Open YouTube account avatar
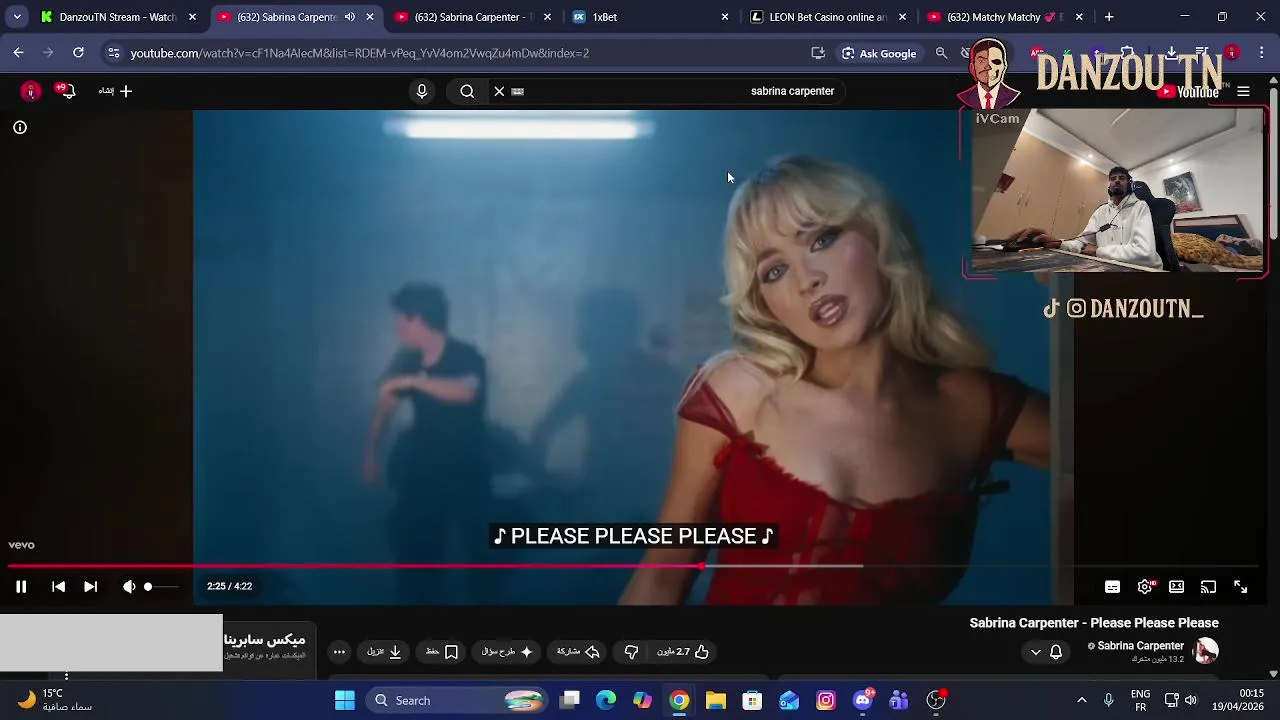 coord(31,91)
